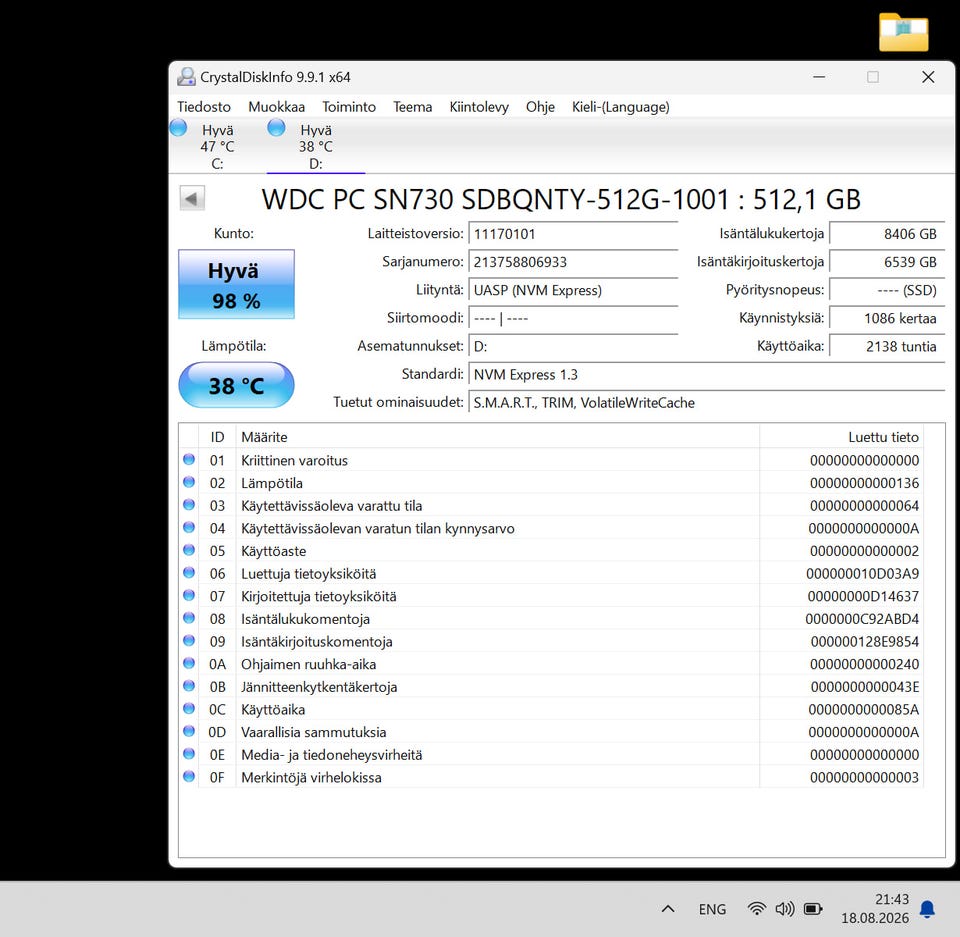Click status dot for Isäntäkirjoituskomentoja row

coord(189,641)
